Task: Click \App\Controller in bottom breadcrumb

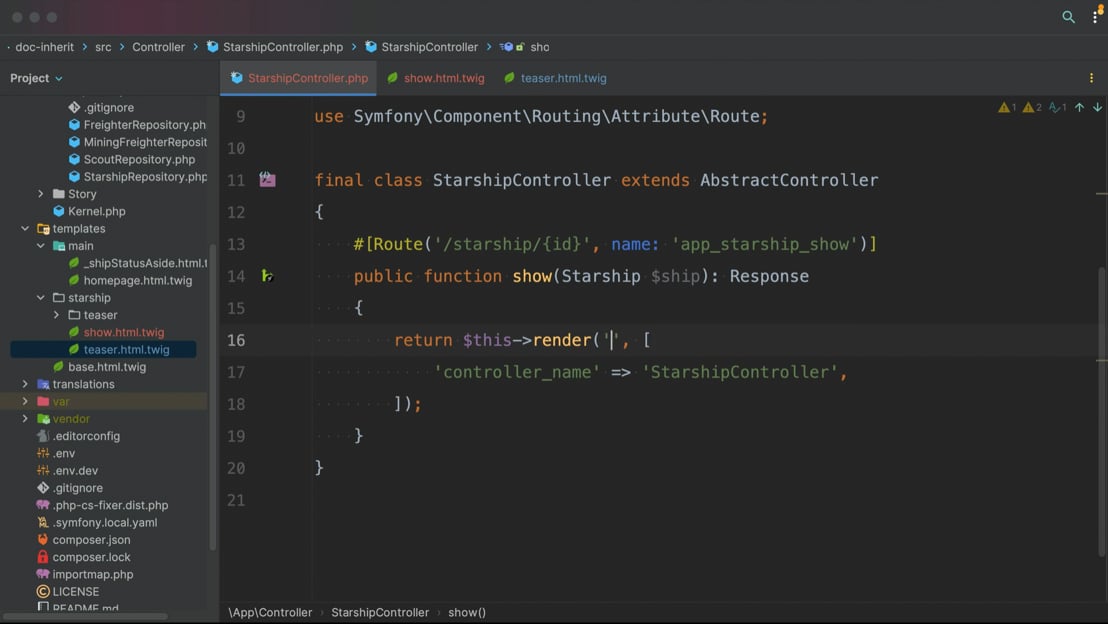Action: click(270, 613)
